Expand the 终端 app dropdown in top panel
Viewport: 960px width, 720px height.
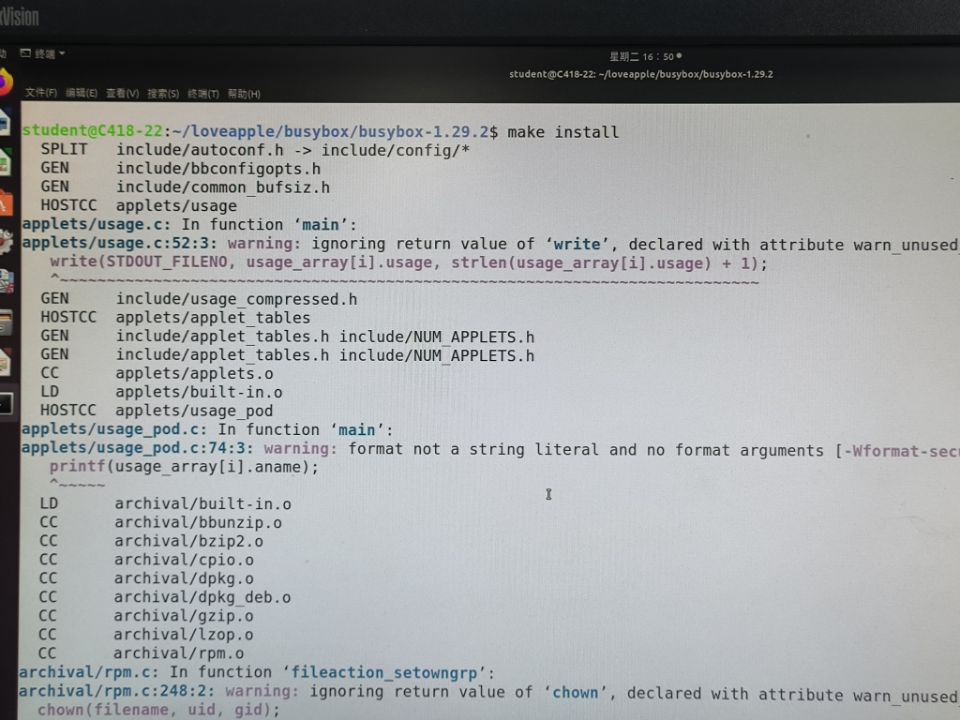(x=46, y=53)
